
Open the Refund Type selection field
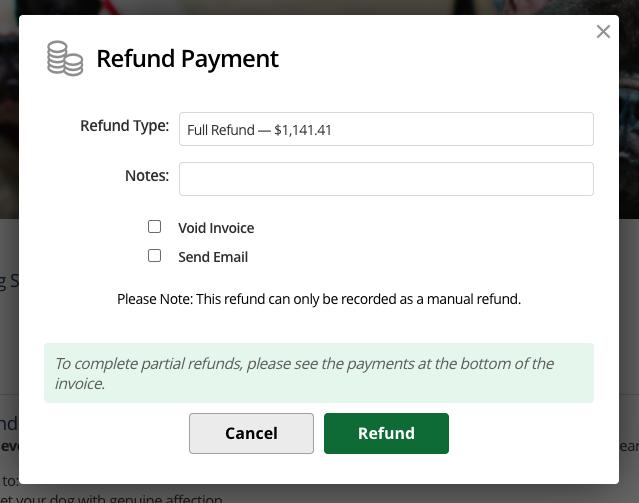385,129
